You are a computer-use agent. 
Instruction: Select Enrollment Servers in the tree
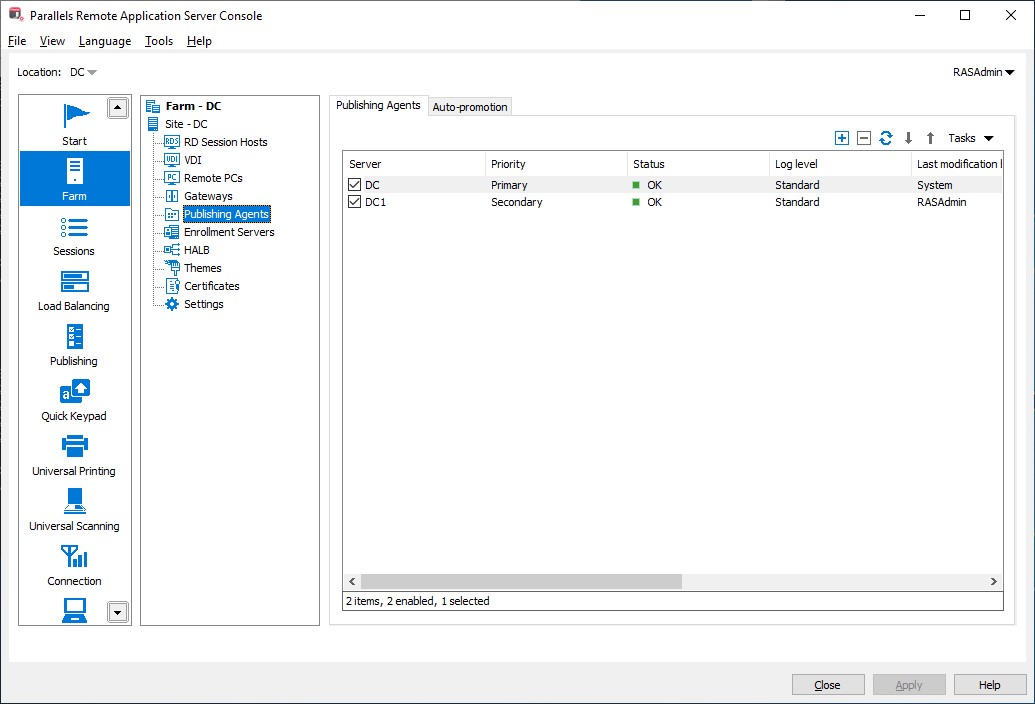[229, 232]
